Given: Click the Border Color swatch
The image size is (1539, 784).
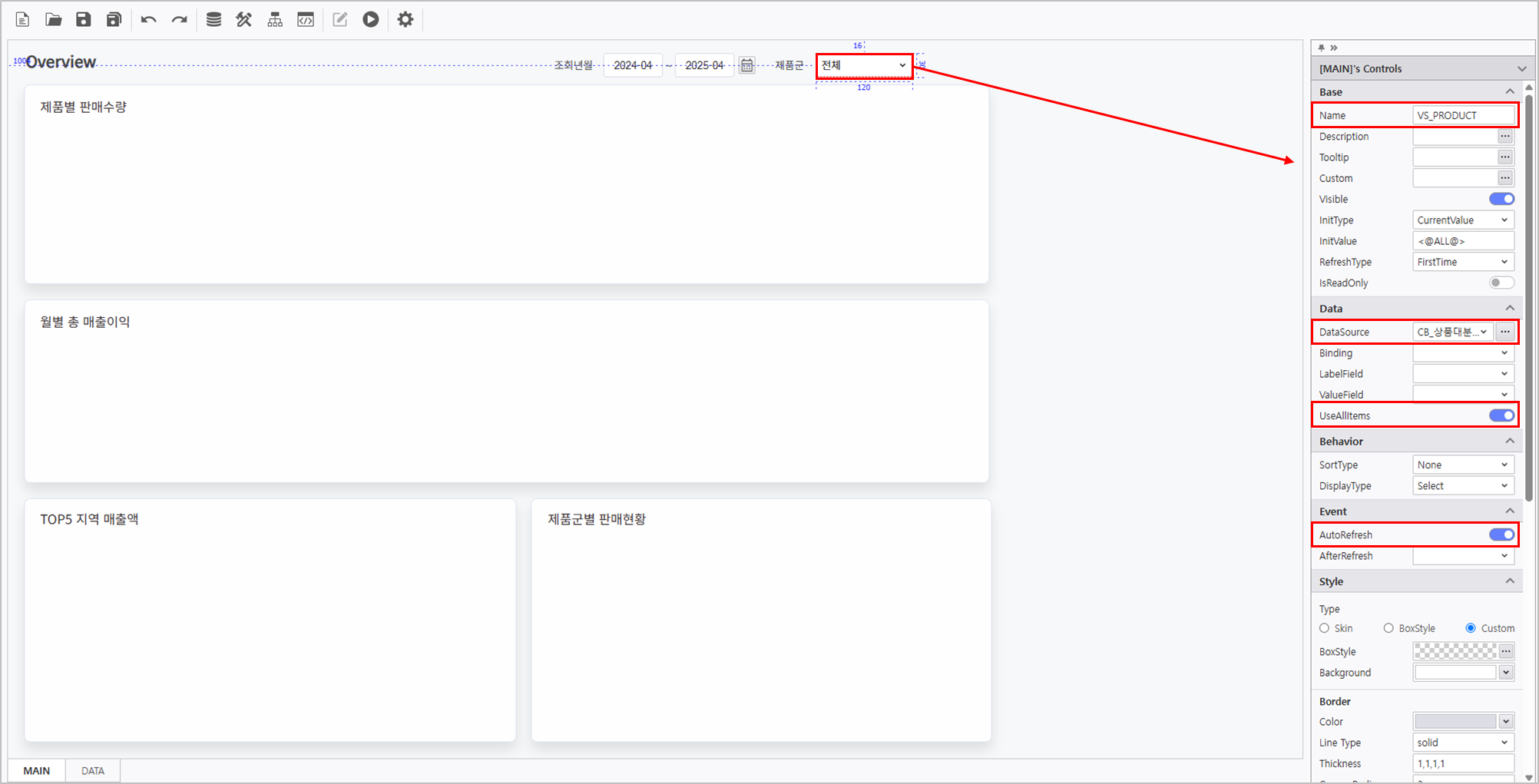Looking at the screenshot, I should [x=1455, y=722].
